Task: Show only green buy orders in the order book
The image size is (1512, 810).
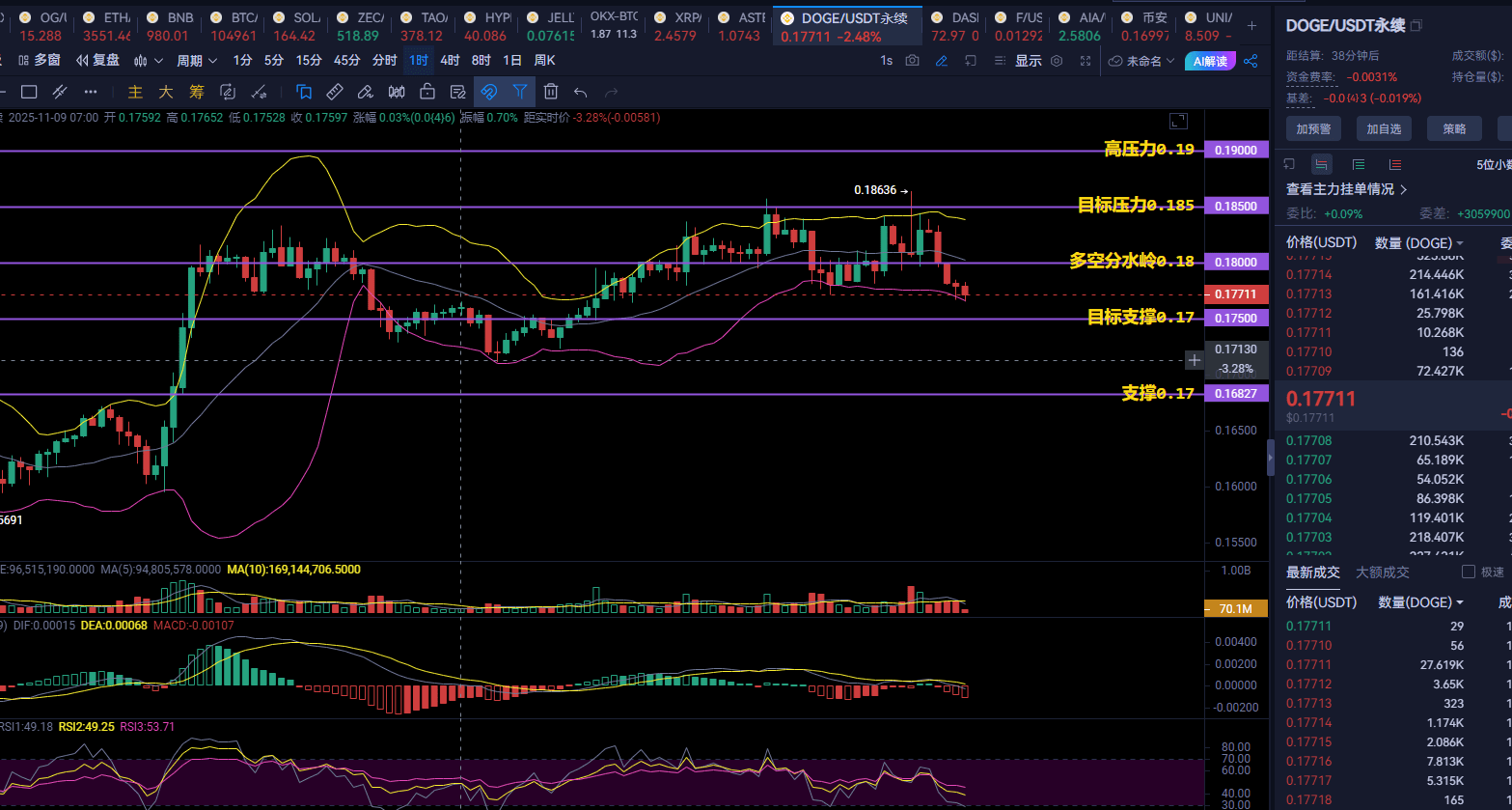Action: pyautogui.click(x=1359, y=164)
